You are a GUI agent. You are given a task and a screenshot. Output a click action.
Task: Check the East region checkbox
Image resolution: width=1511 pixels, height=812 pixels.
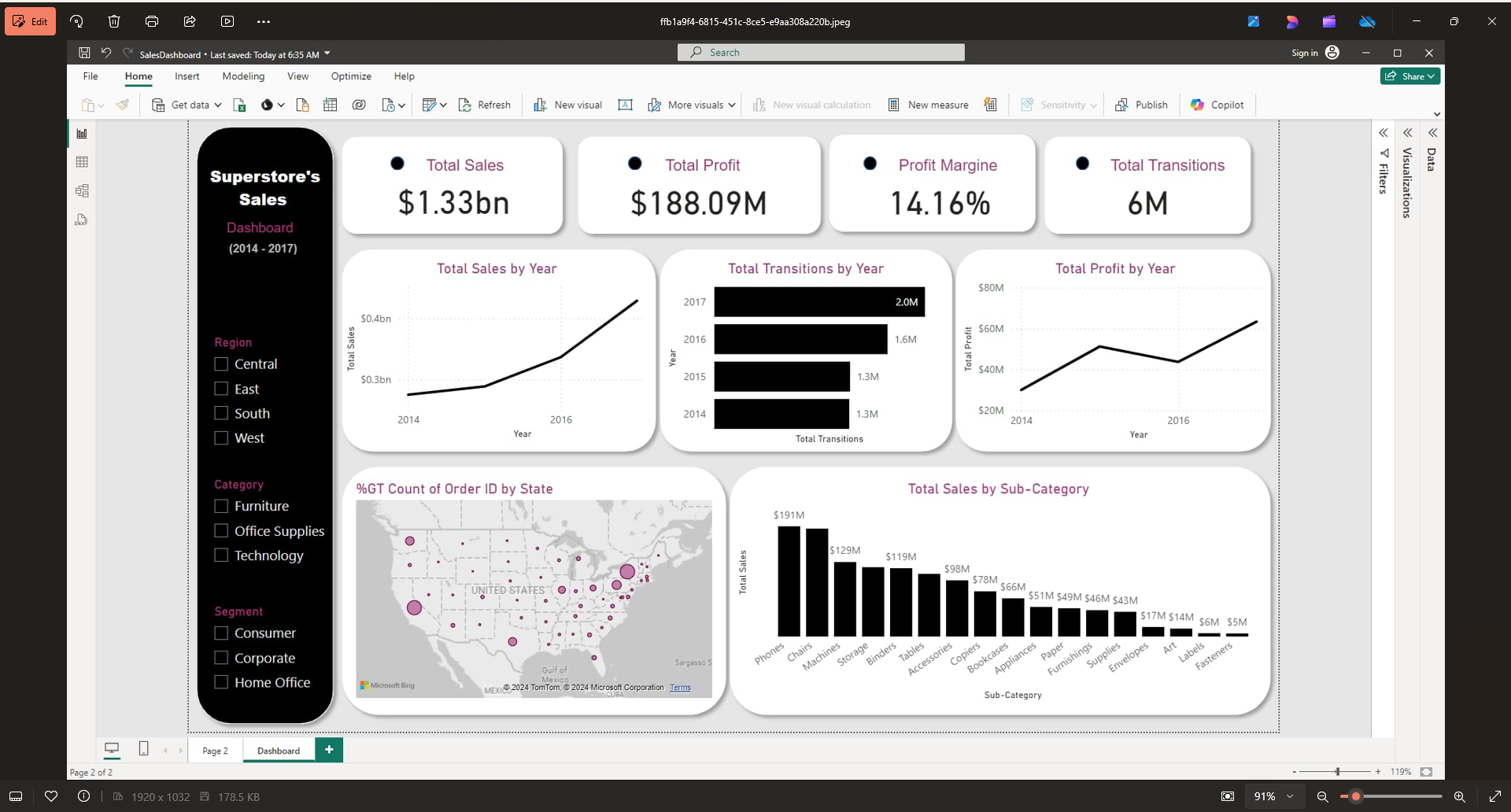coord(221,388)
